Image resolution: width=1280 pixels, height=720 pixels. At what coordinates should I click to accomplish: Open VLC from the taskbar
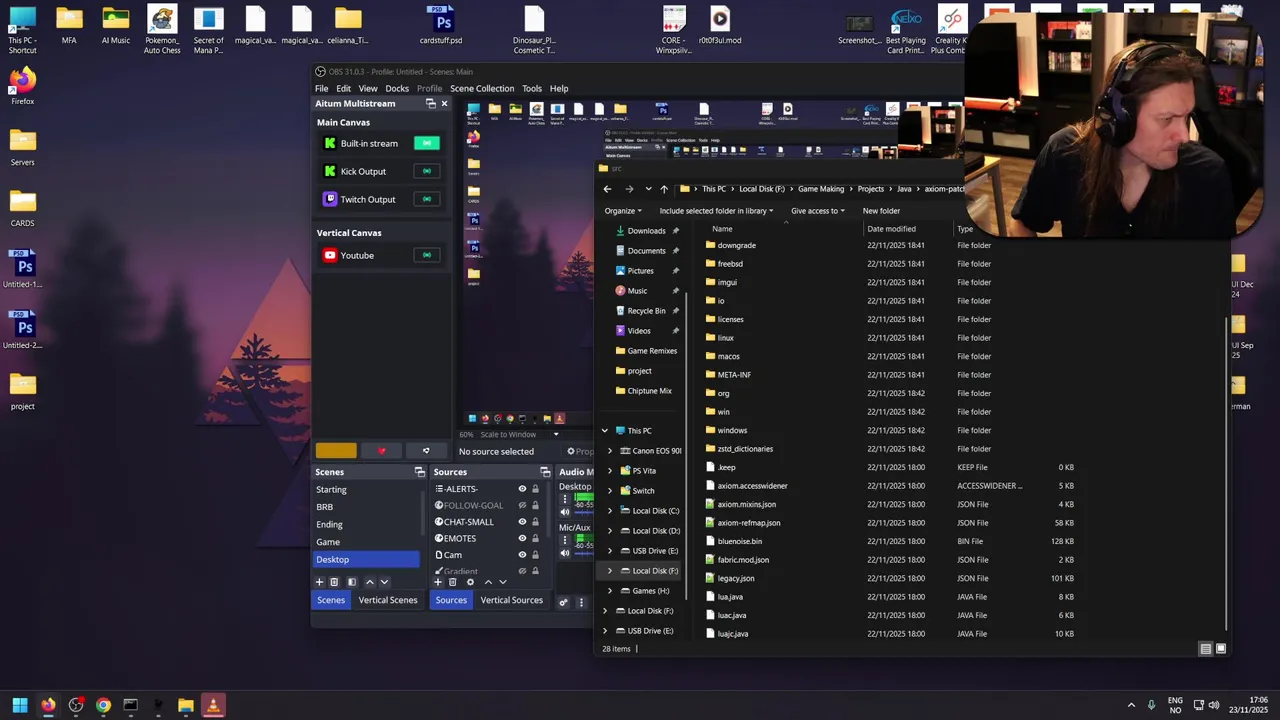point(212,705)
